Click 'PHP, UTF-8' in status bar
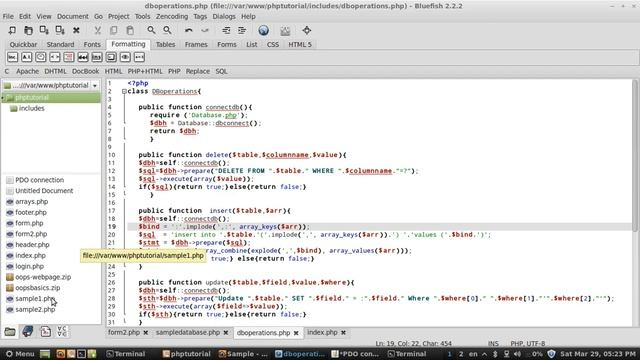The height and width of the screenshot is (360, 640). click(x=527, y=344)
